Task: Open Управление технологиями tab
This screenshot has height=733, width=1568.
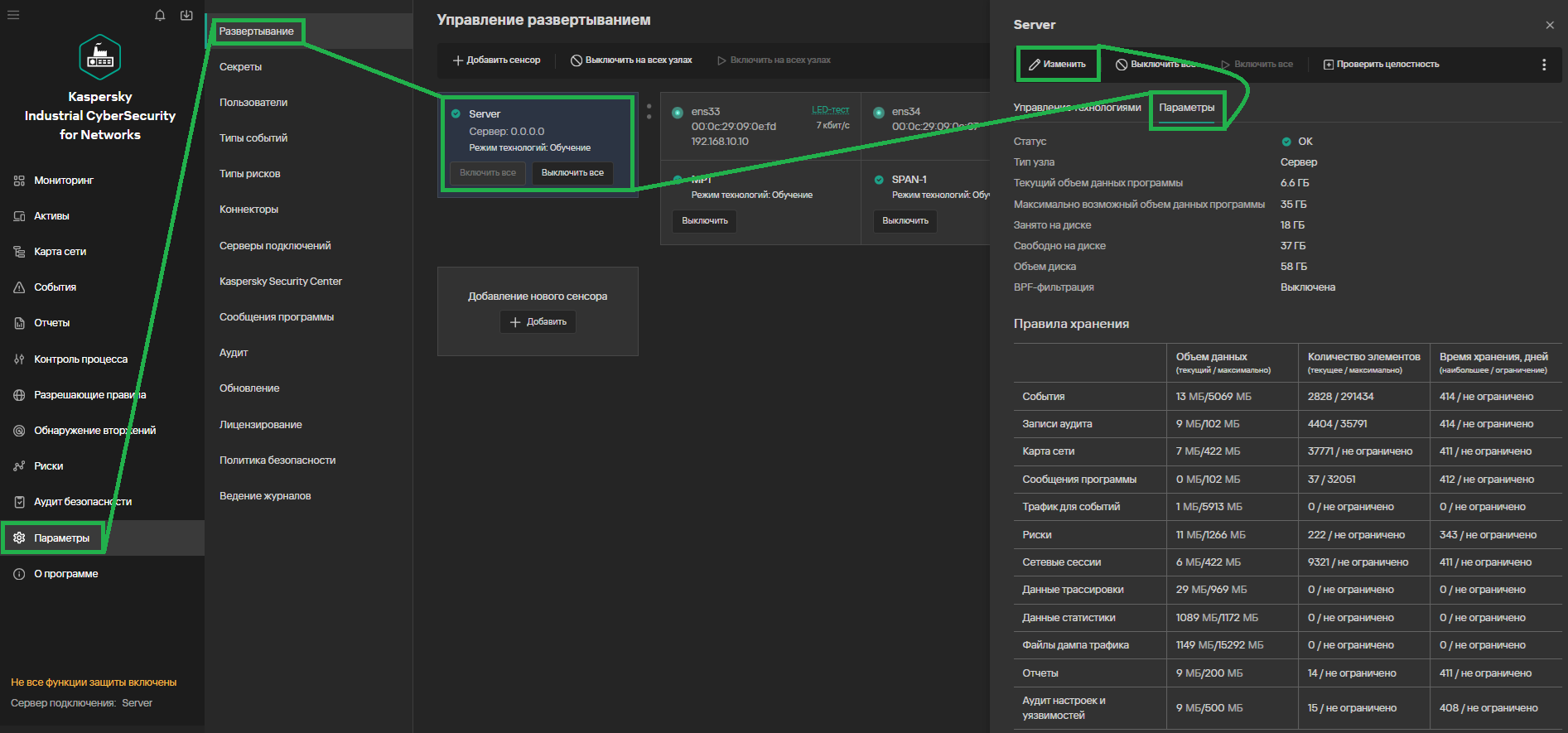Action: click(1077, 108)
